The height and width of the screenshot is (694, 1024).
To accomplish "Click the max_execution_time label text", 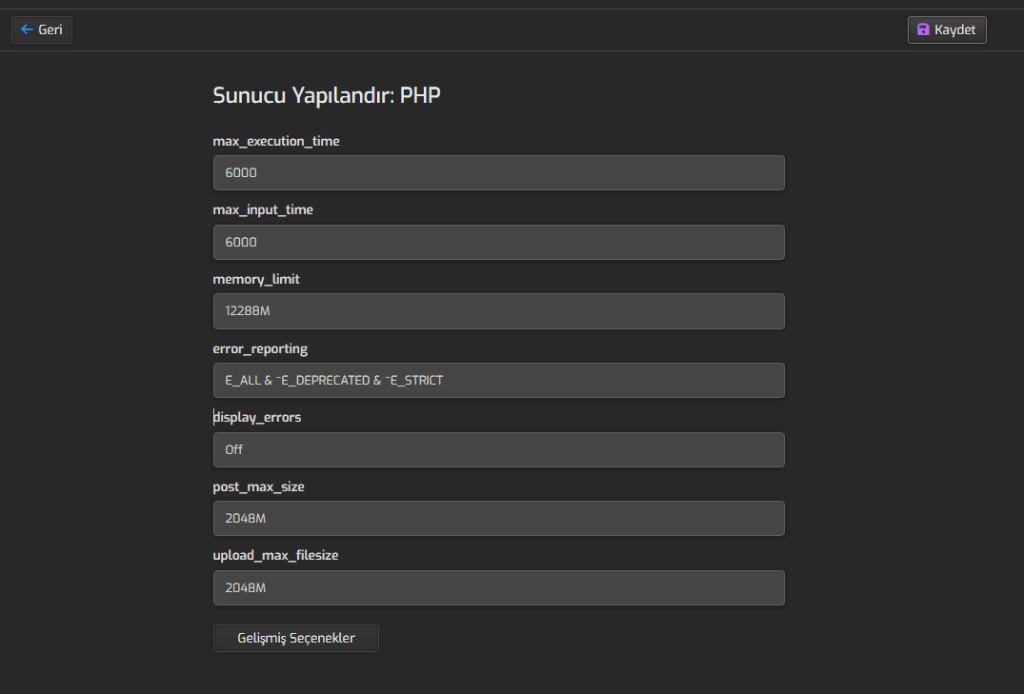I will click(276, 141).
